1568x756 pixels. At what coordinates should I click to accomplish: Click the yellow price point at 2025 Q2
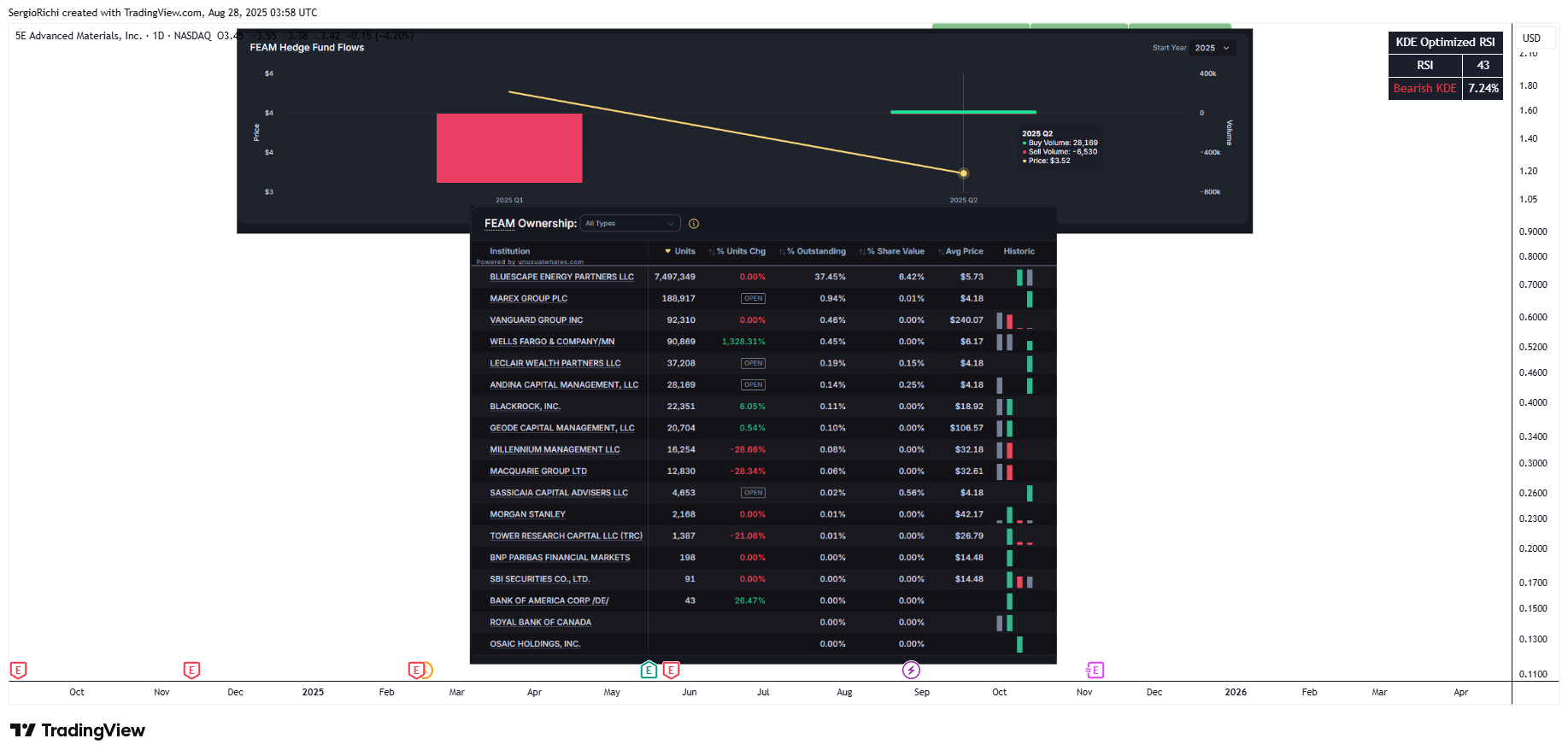click(x=964, y=173)
